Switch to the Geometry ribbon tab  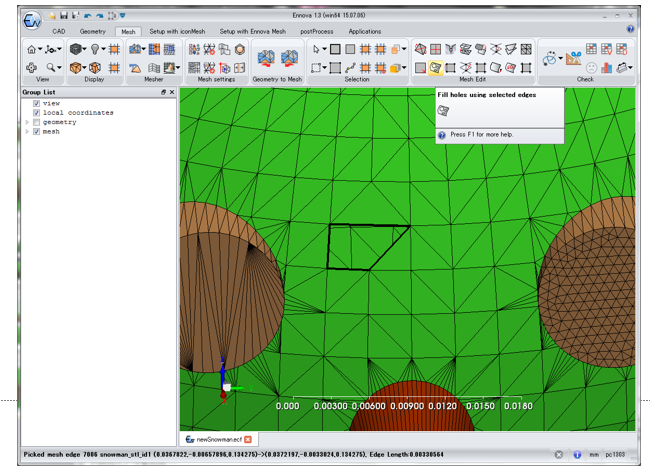pos(92,31)
